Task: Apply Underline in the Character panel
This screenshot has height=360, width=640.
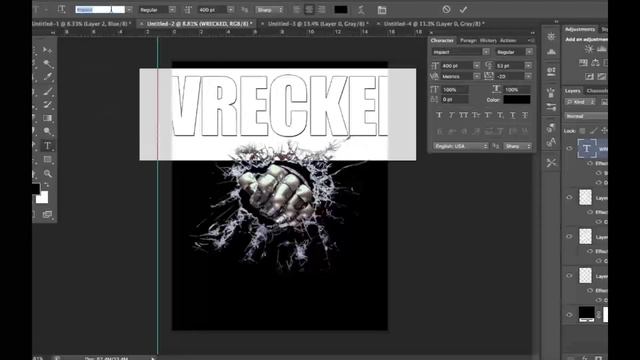Action: pyautogui.click(x=513, y=116)
